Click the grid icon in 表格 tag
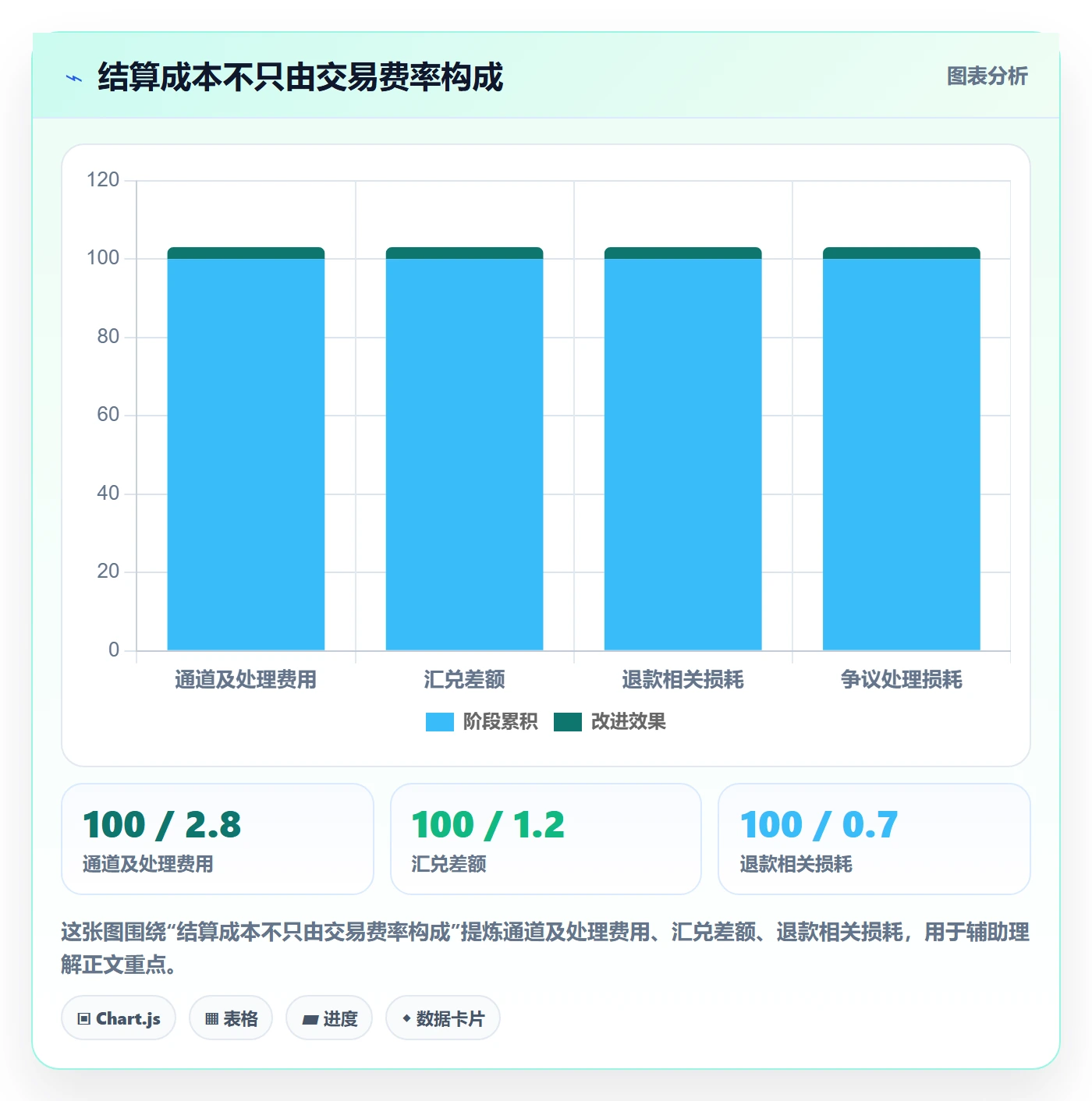 pyautogui.click(x=211, y=1019)
